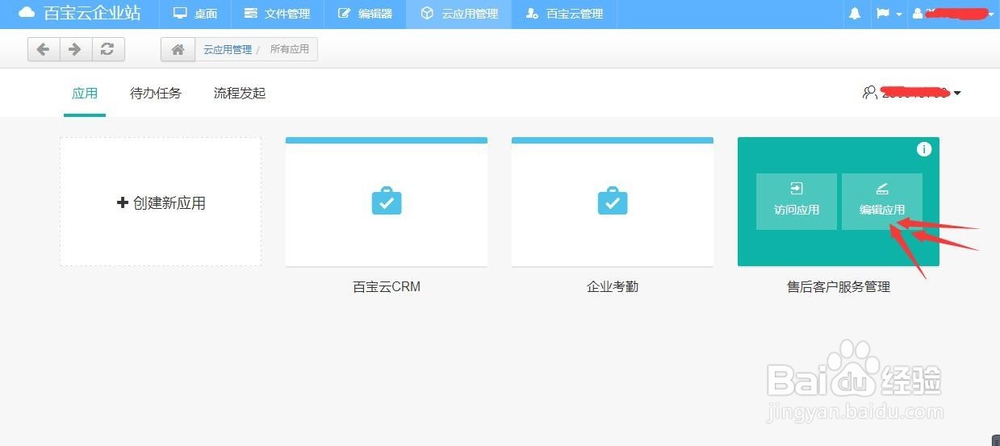Click the refresh icon button
Viewport: 1000px width, 446px height.
click(108, 49)
